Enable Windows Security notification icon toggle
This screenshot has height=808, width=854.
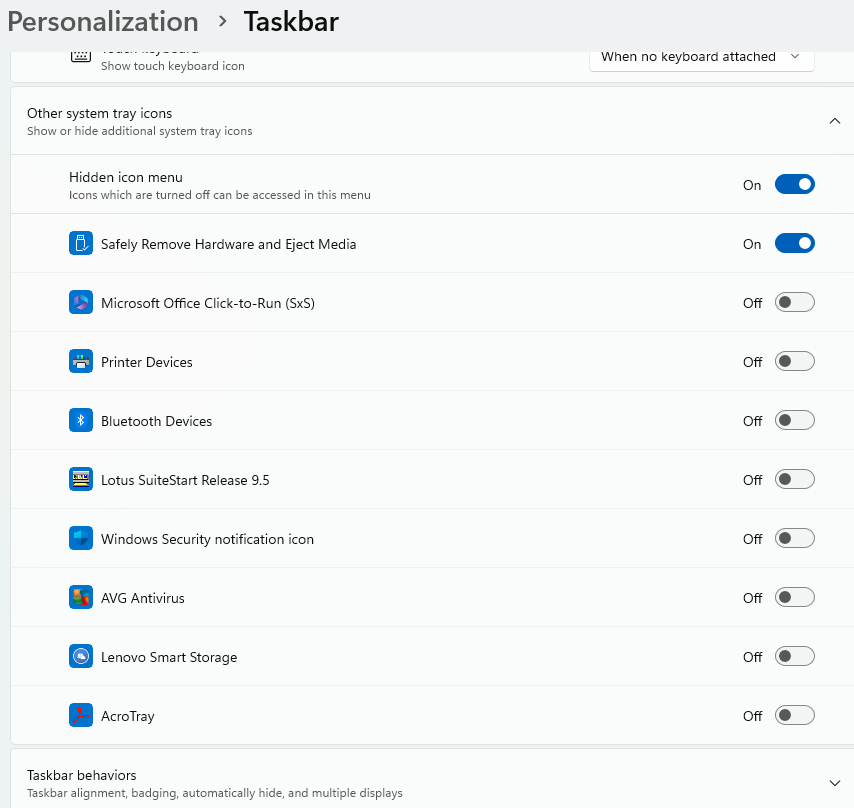click(795, 538)
